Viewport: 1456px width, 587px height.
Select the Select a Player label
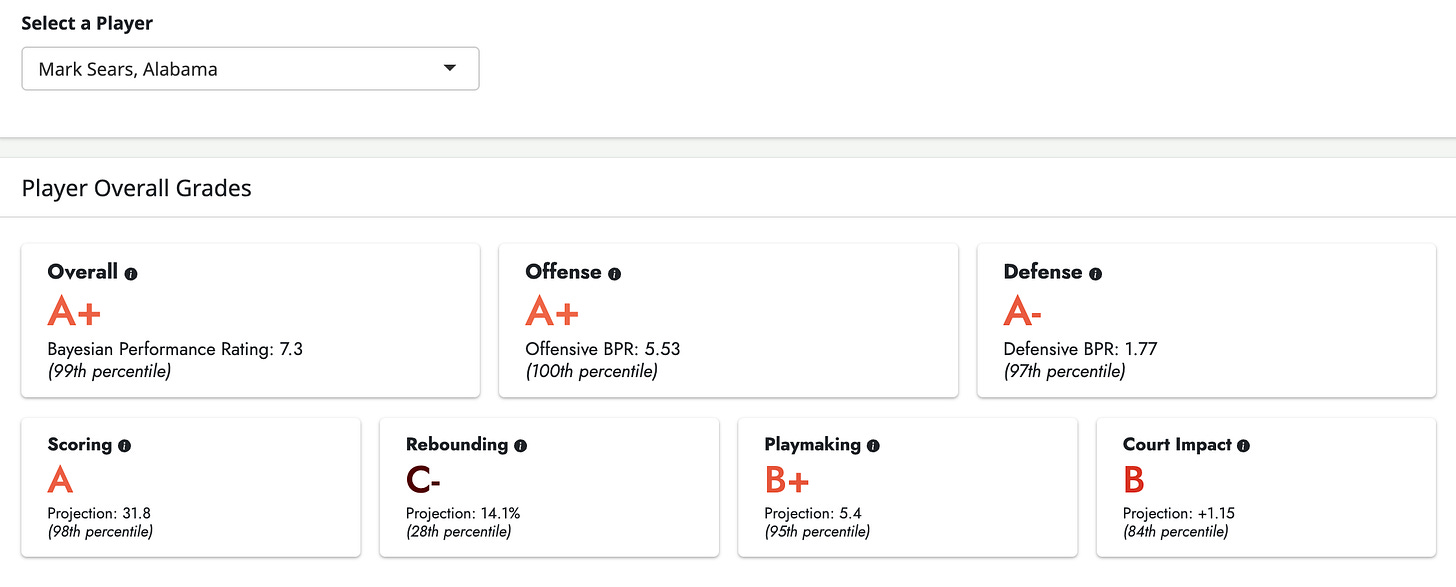[x=87, y=22]
